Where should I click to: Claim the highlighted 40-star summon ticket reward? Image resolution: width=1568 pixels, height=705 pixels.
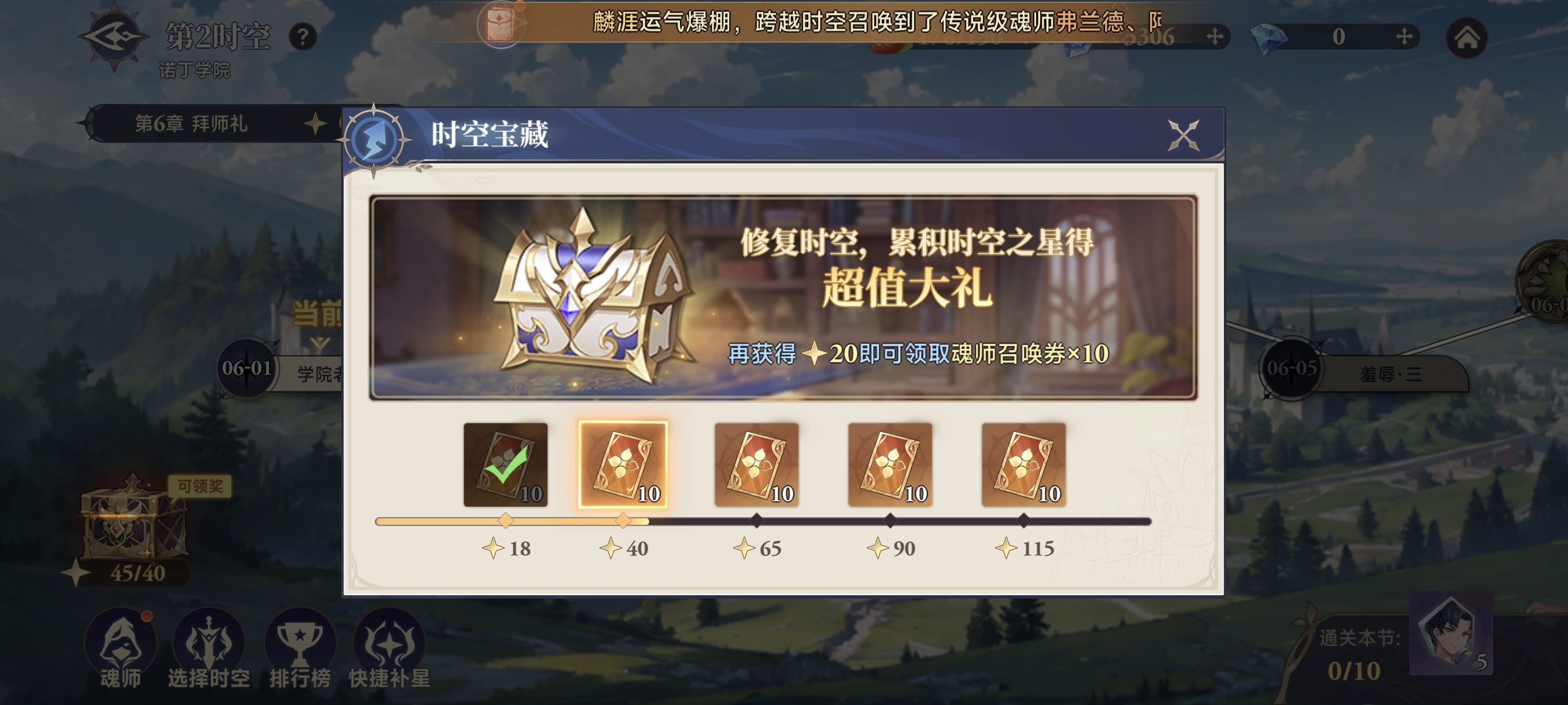623,464
